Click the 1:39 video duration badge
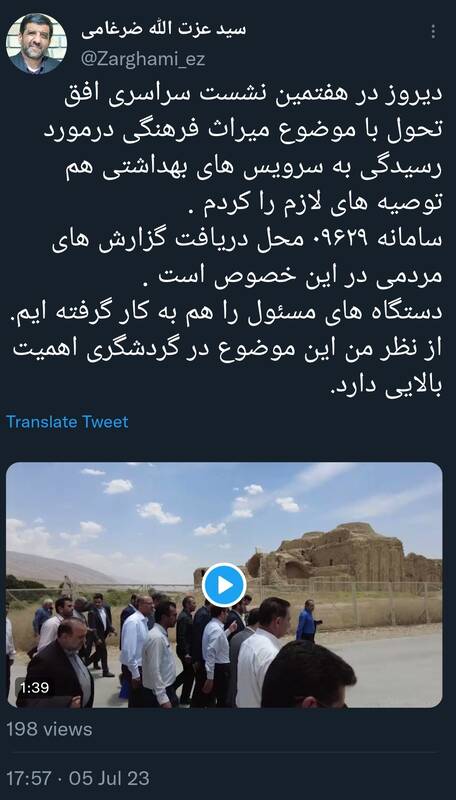The width and height of the screenshot is (456, 800). pos(34,687)
